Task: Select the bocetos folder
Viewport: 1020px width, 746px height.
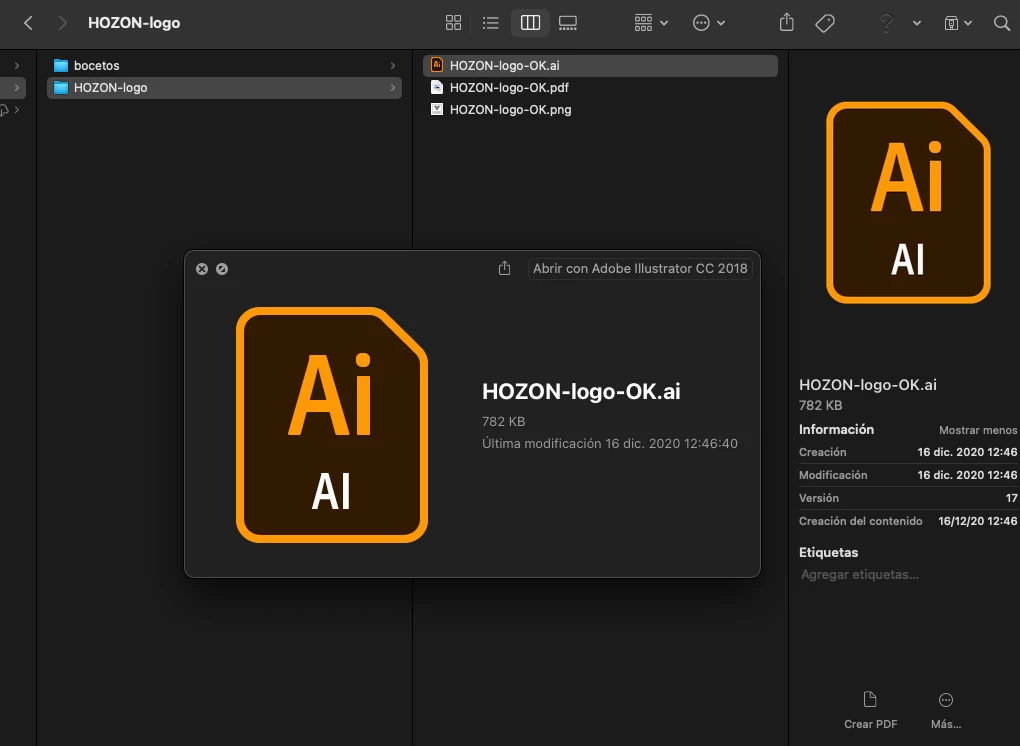Action: [224, 66]
